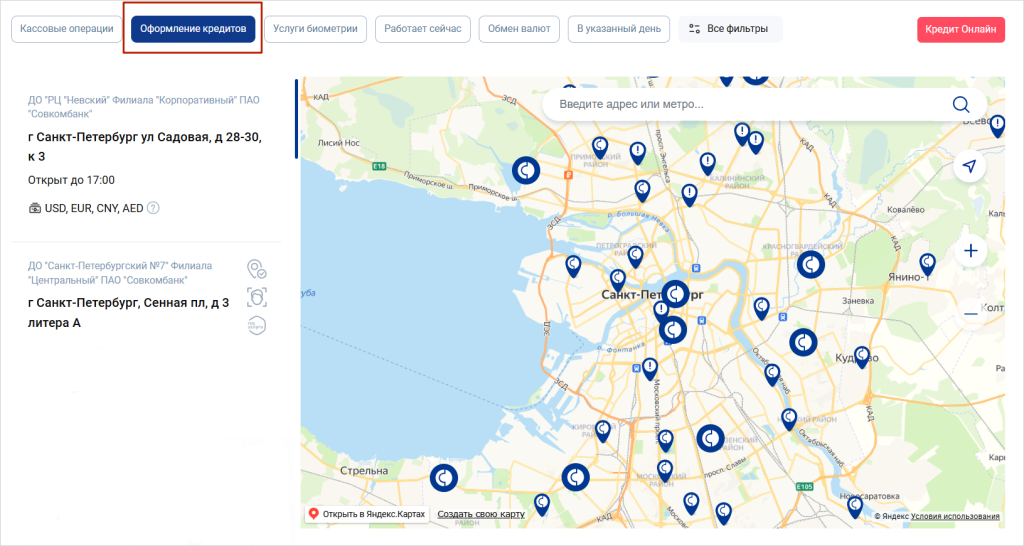The image size is (1024, 546).
Task: Select branch marker near Новосаратовка
Action: click(x=855, y=507)
